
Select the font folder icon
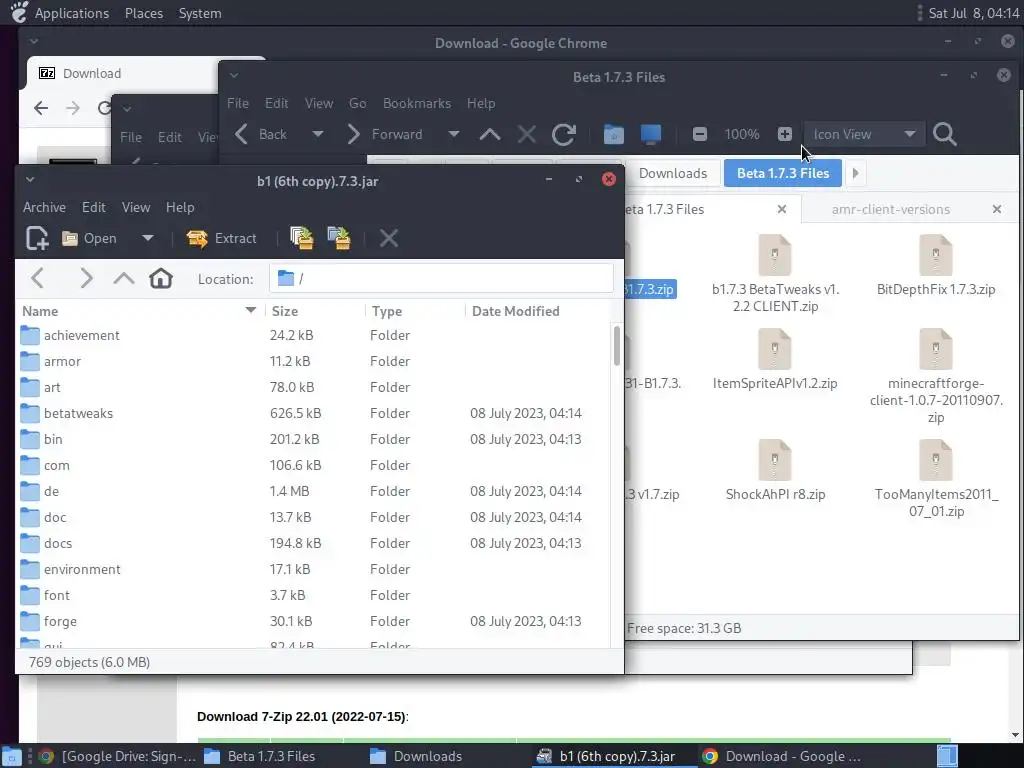[30, 596]
